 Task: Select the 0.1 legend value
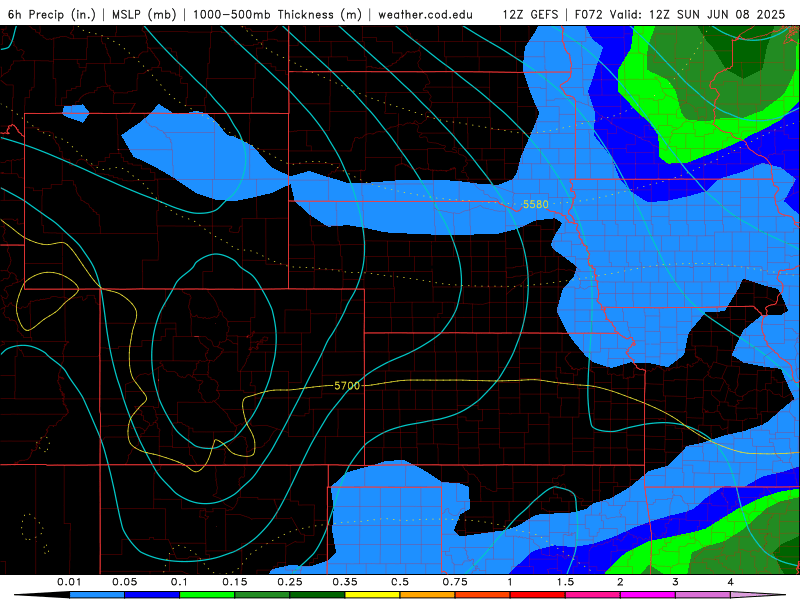pyautogui.click(x=179, y=582)
